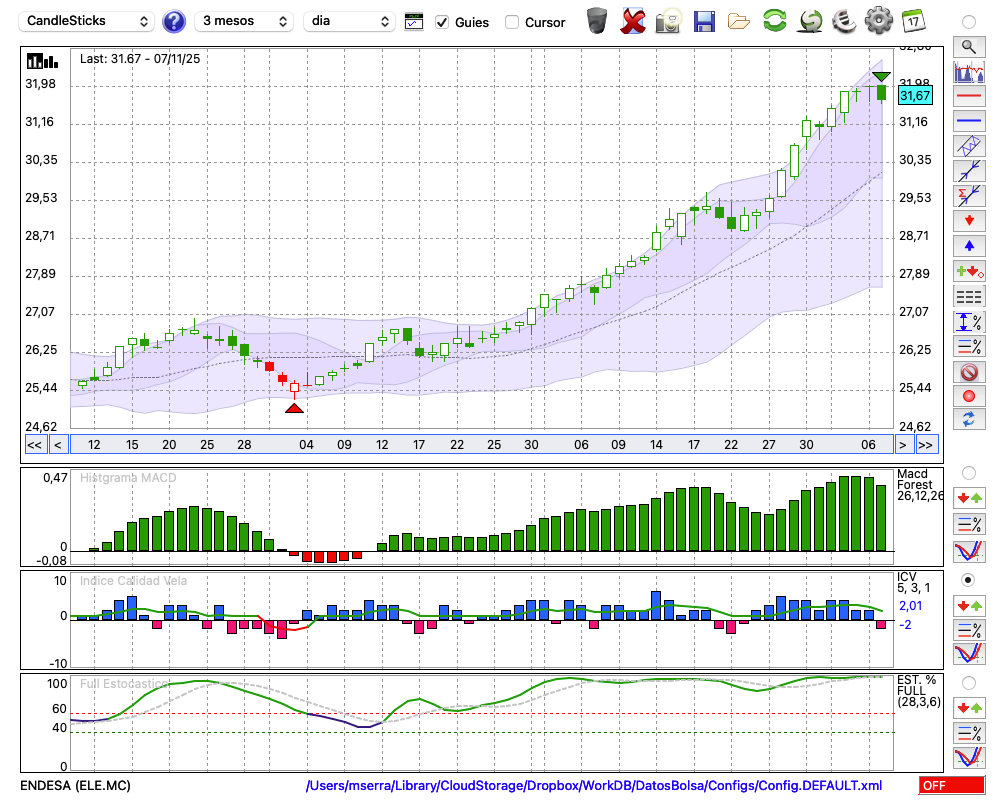Click the trash can icon in toolbar
The height and width of the screenshot is (800, 1000).
coord(597,21)
